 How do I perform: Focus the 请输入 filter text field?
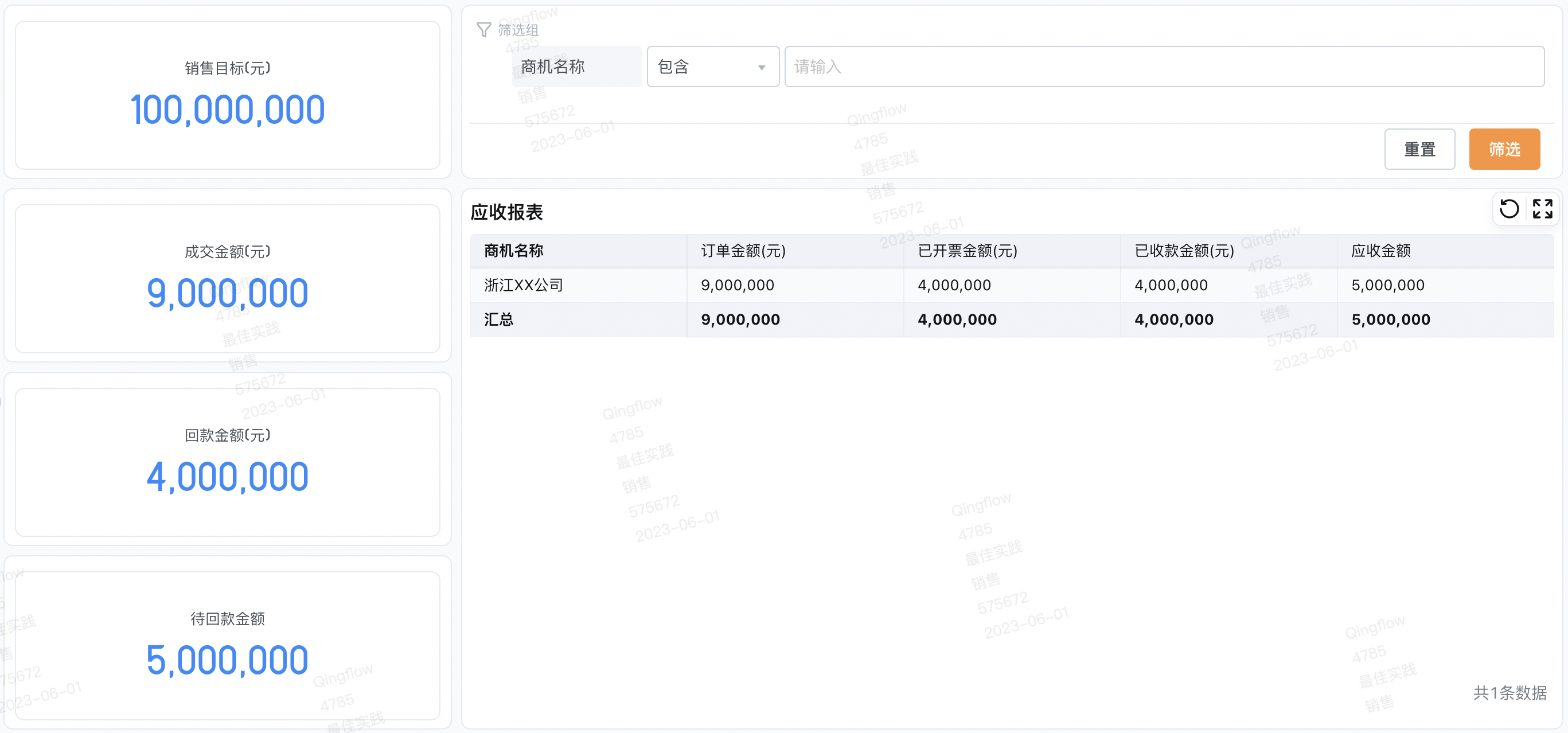1164,67
